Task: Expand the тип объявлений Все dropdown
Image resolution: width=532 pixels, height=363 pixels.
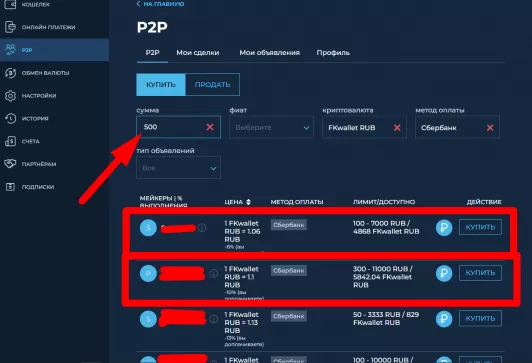Action: click(x=178, y=168)
